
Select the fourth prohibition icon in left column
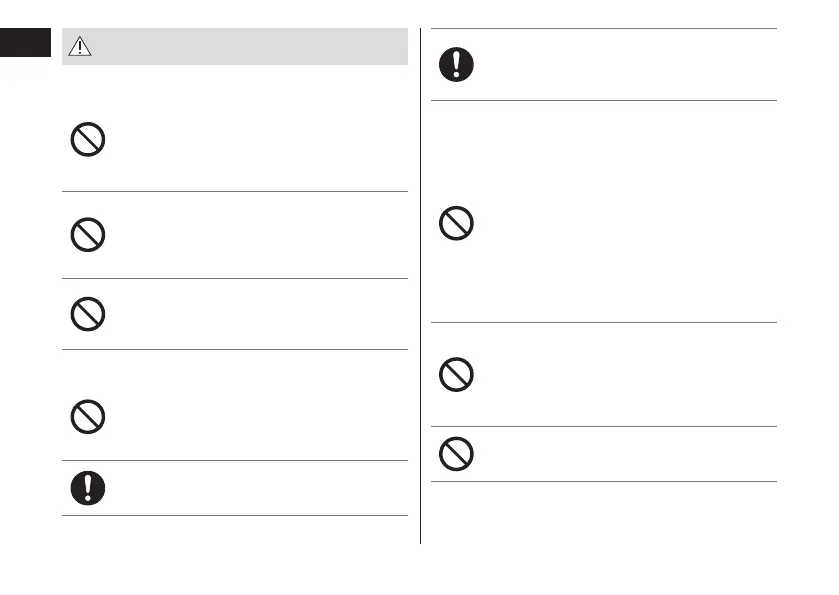[88, 417]
